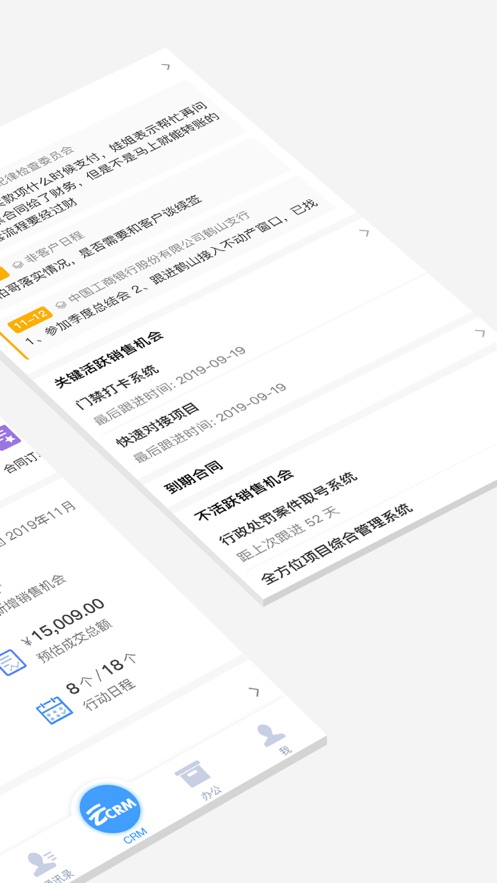
Task: Open the 行政处罚案件取号系统 item
Action: [288, 507]
